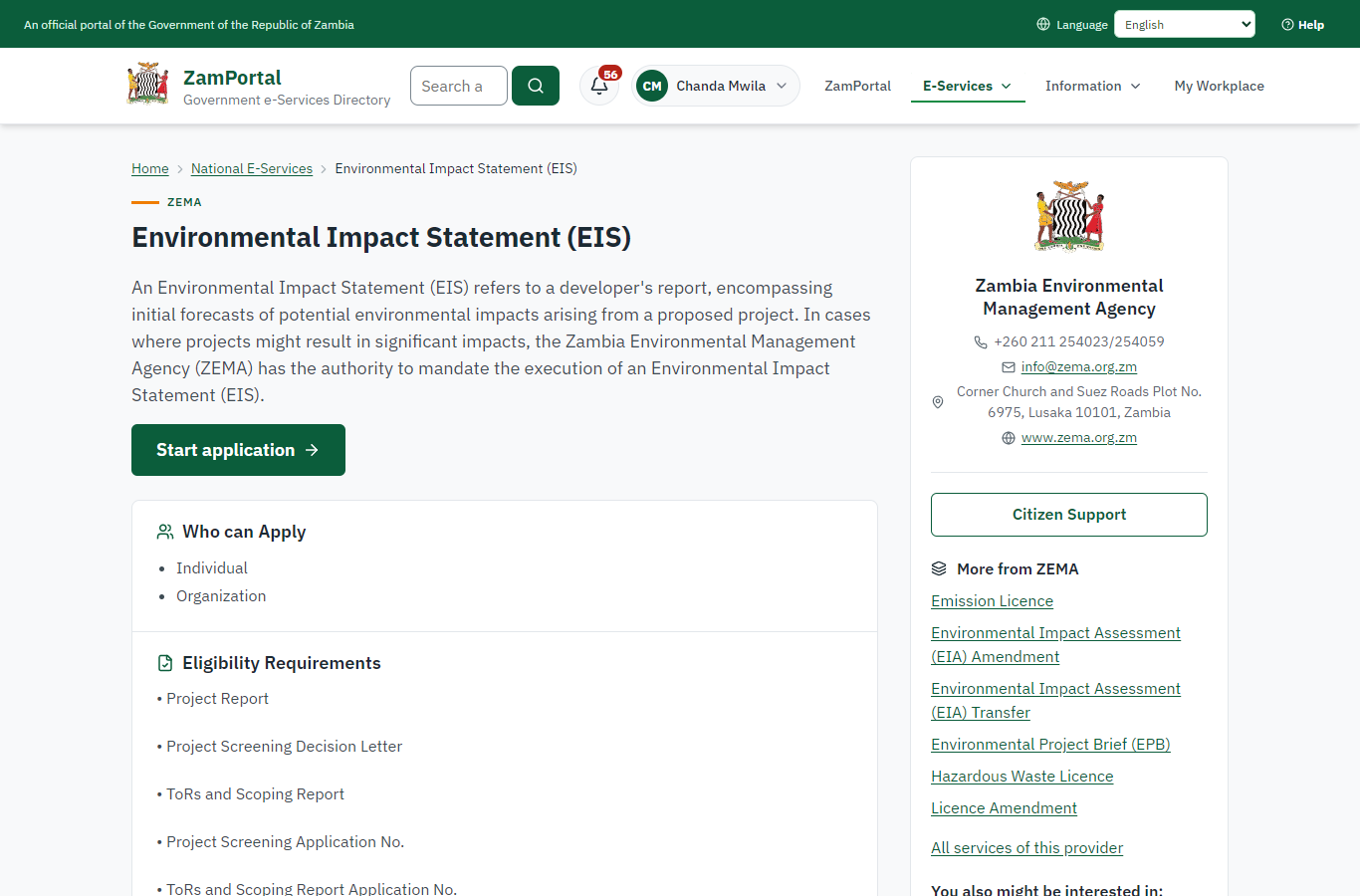
Task: Click the CM user avatar circle
Action: click(x=652, y=86)
